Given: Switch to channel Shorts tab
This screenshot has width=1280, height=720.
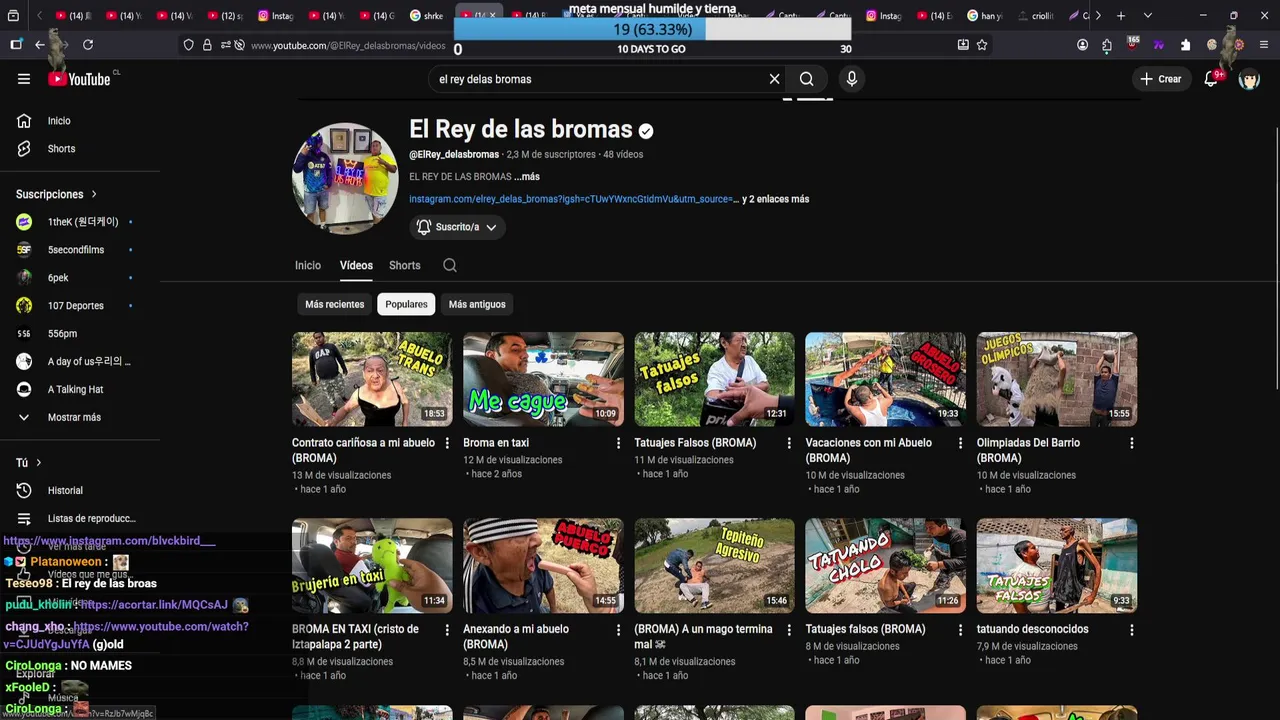Looking at the screenshot, I should (405, 265).
